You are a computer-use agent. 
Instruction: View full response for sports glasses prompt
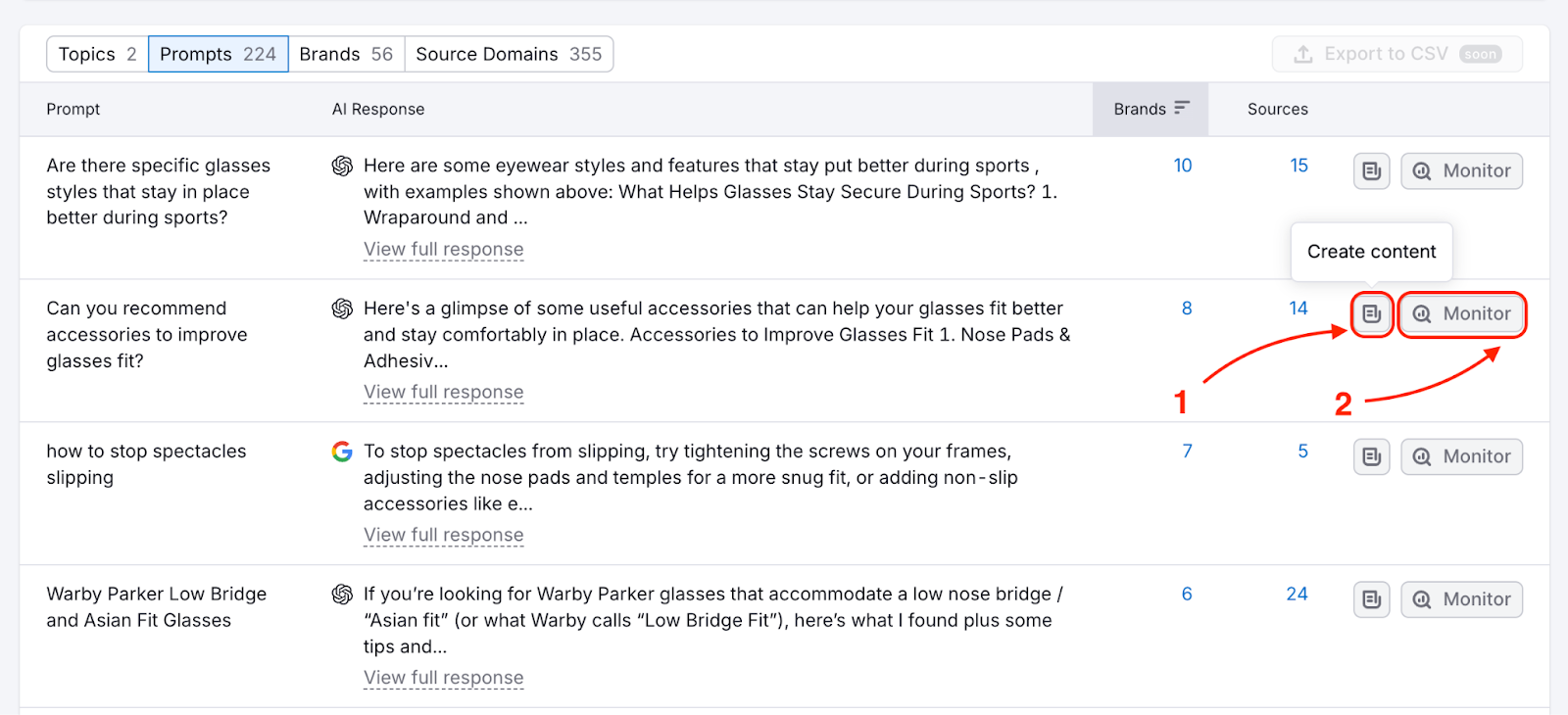(x=443, y=250)
